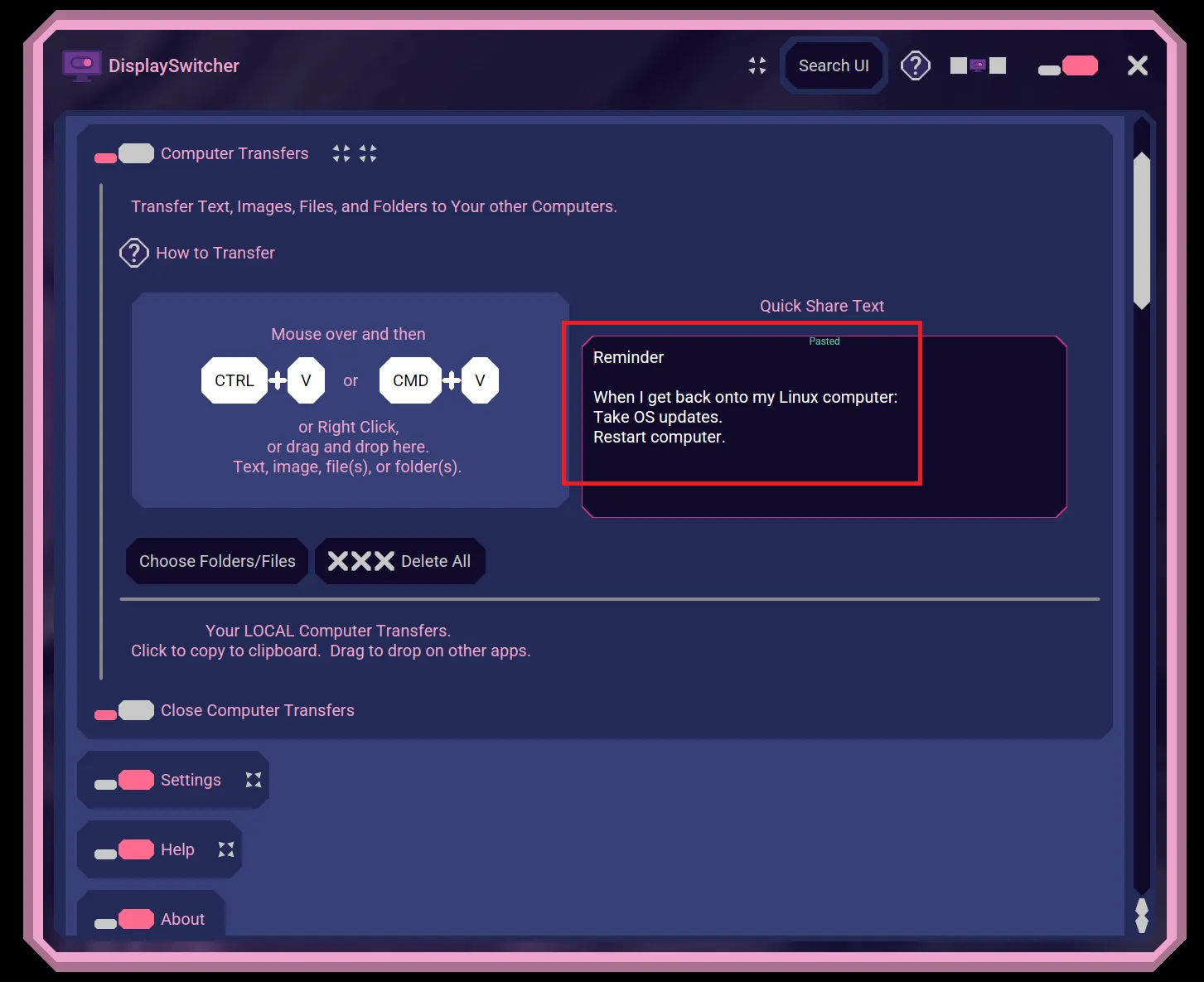Click the V key cap next to CMD
Image resolution: width=1204 pixels, height=982 pixels.
tap(480, 380)
